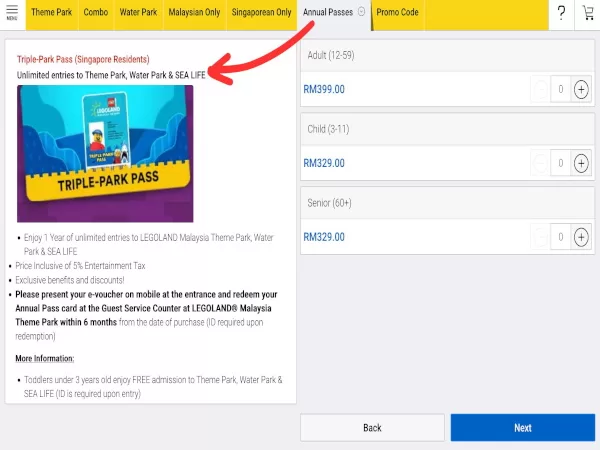Click the blue Next button

tap(522, 427)
